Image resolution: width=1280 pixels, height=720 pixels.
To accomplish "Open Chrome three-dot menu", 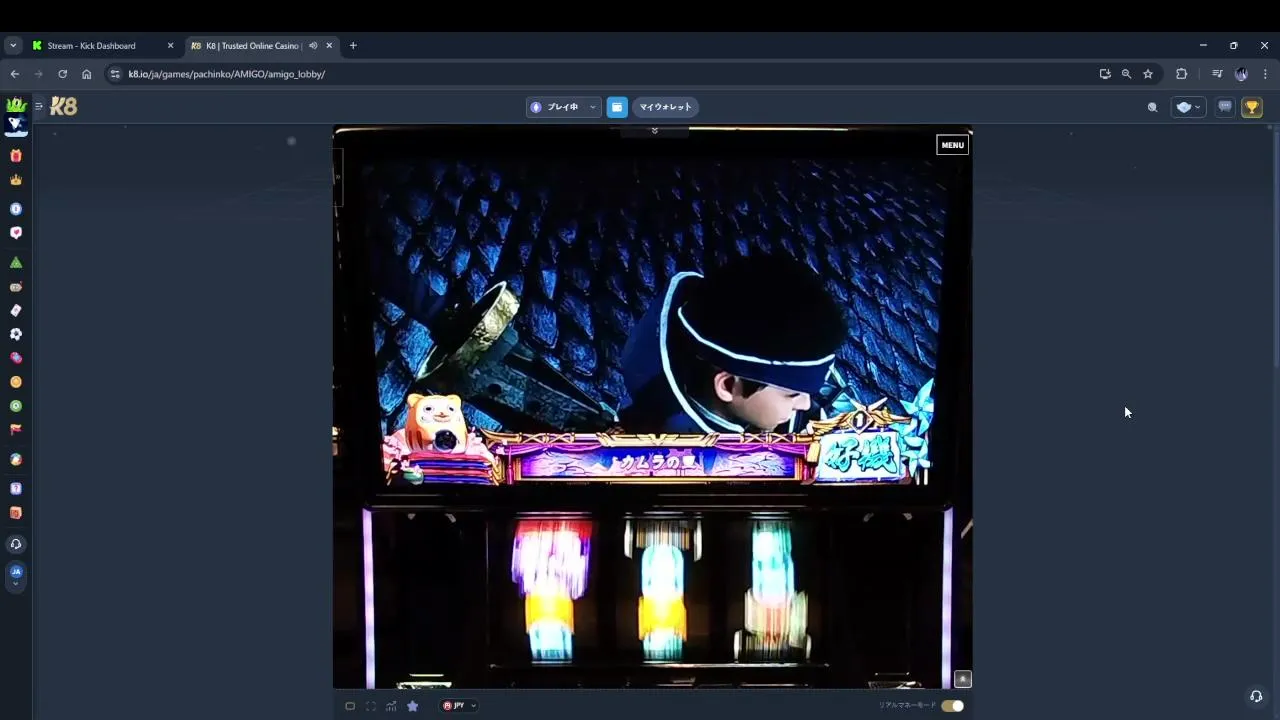I will pyautogui.click(x=1265, y=74).
